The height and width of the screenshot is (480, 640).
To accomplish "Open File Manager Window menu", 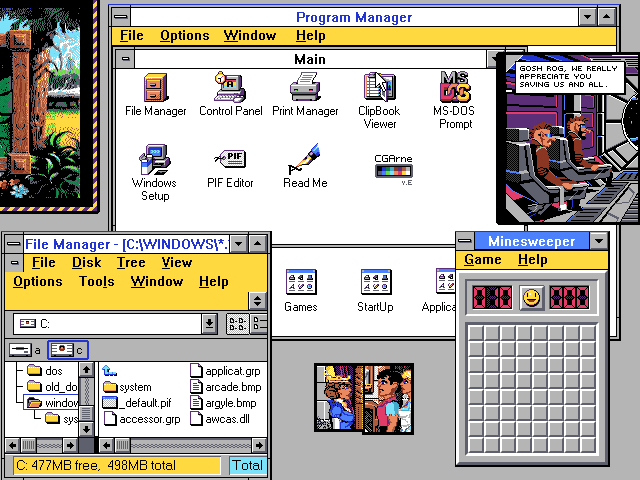I will point(157,281).
